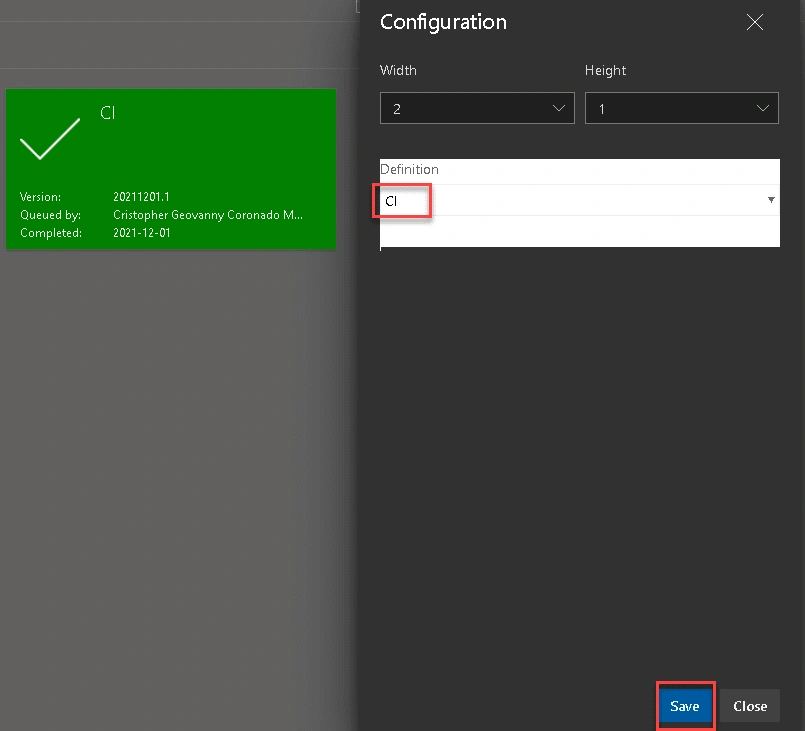805x731 pixels.
Task: Expand the Definition dropdown arrow
Action: pyautogui.click(x=771, y=200)
